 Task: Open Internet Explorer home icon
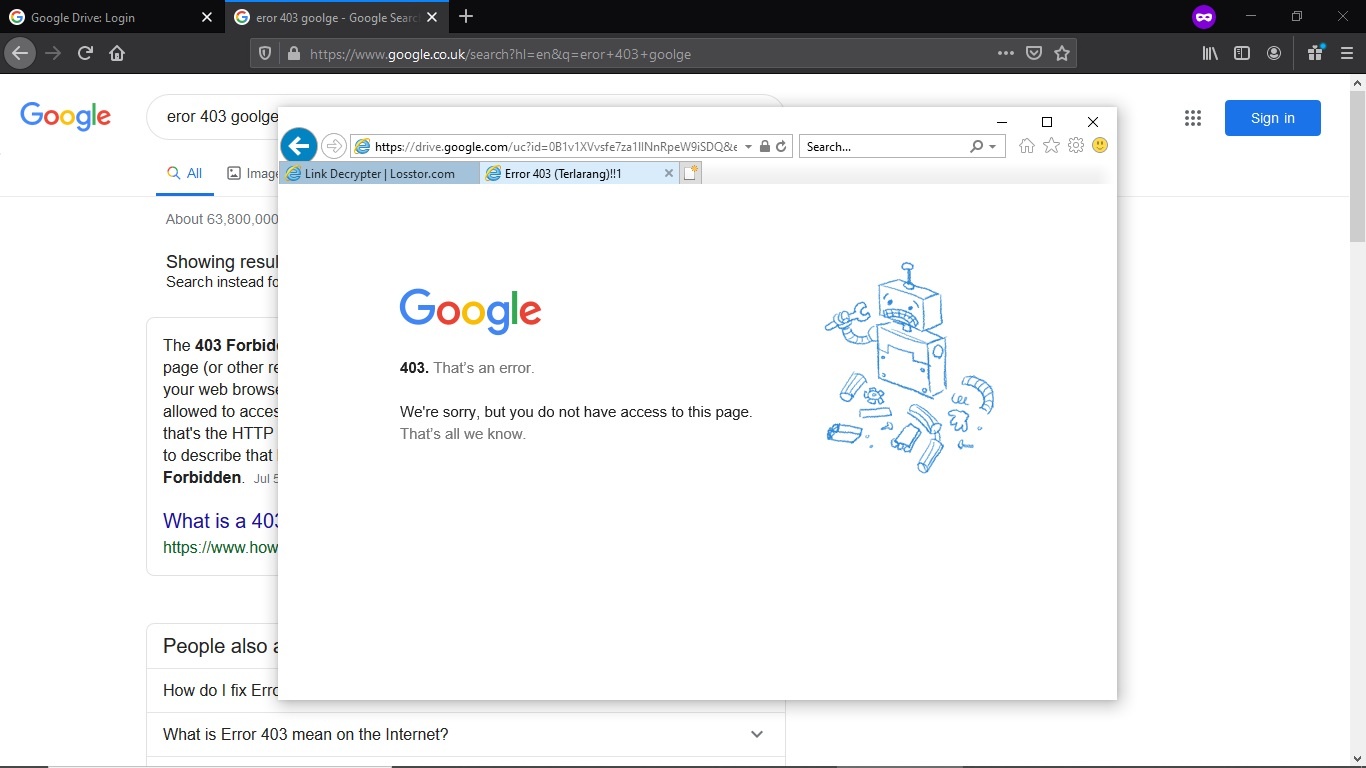point(1026,146)
